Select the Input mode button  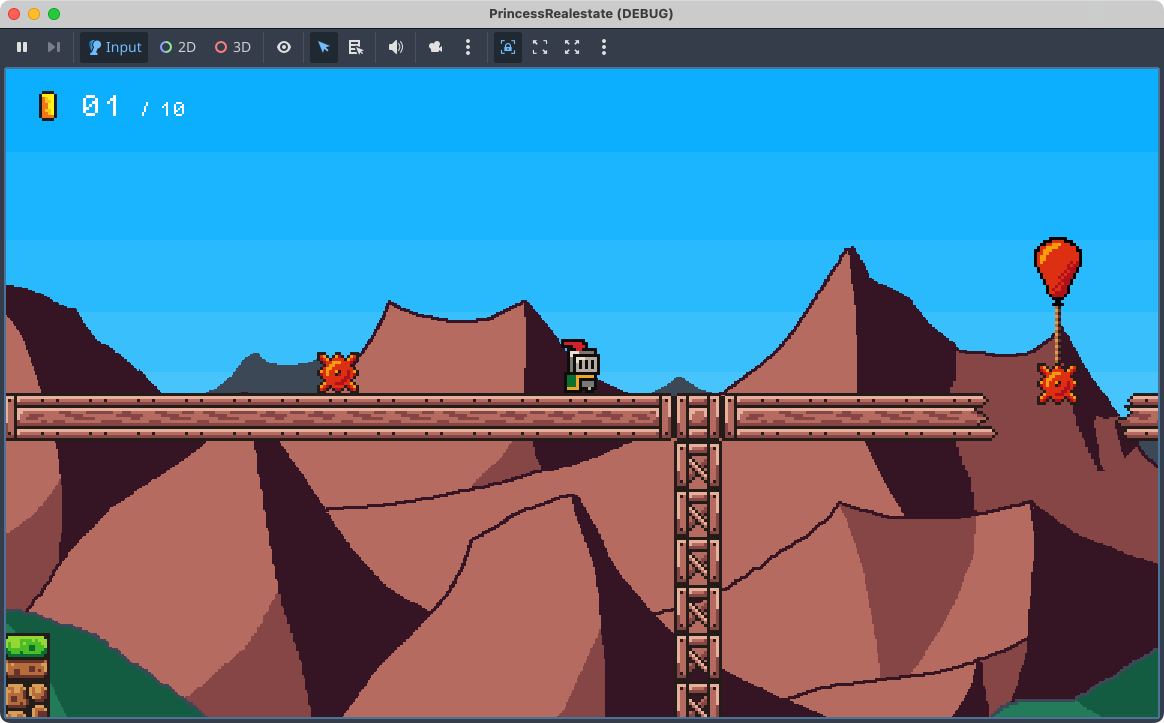pyautogui.click(x=114, y=47)
